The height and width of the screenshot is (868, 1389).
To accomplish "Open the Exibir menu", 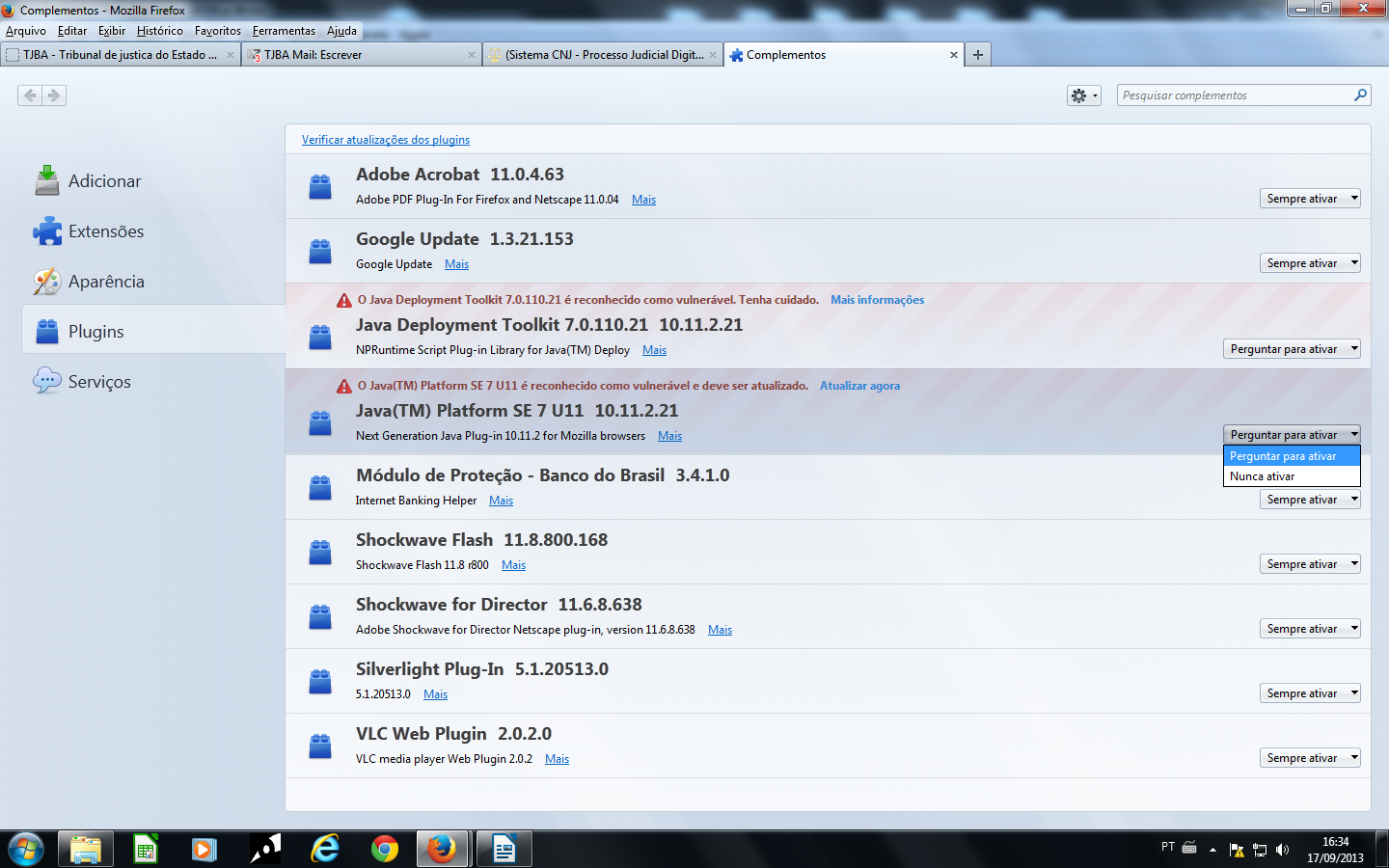I will pyautogui.click(x=112, y=31).
